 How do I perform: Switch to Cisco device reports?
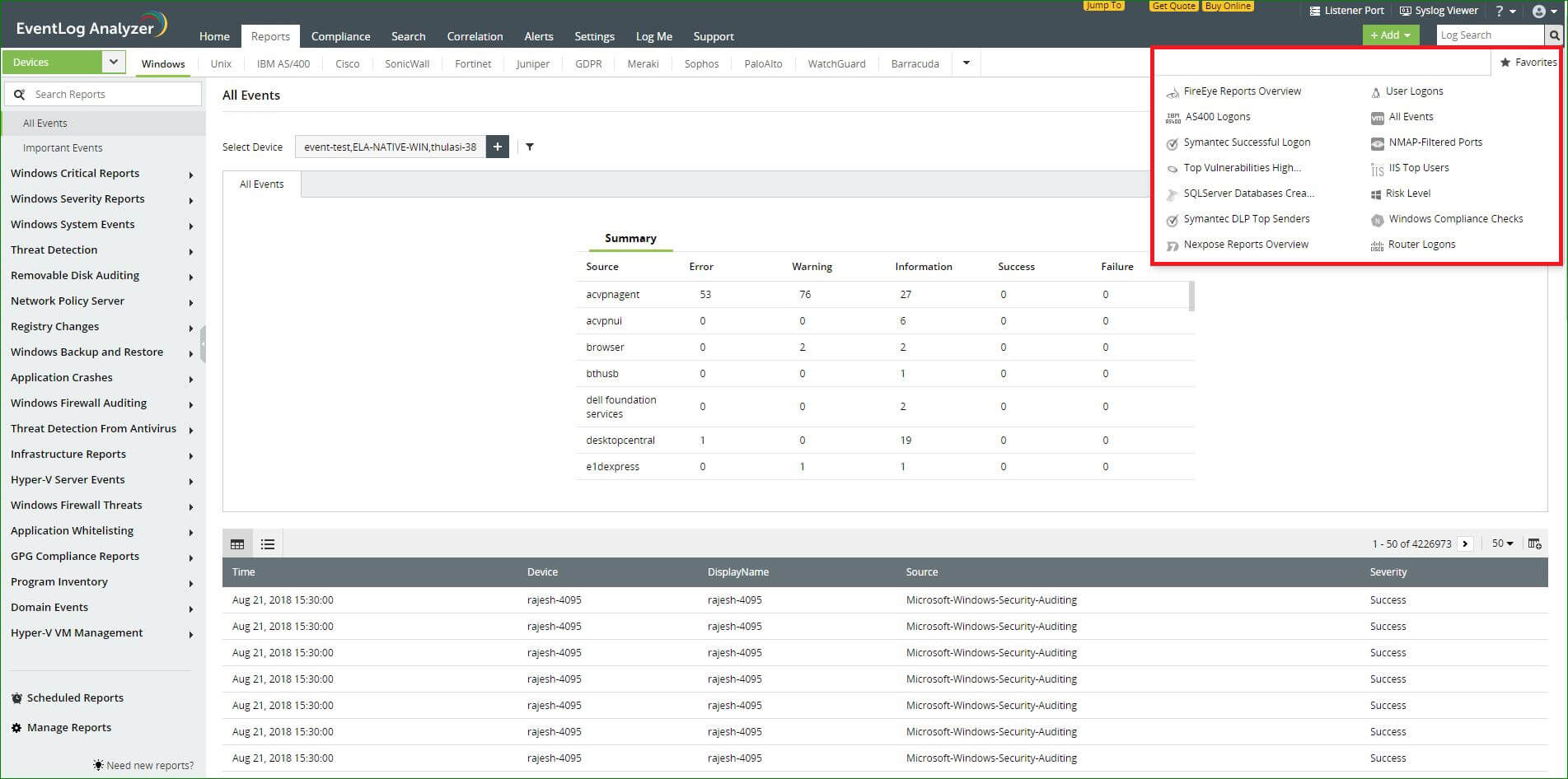(x=347, y=63)
